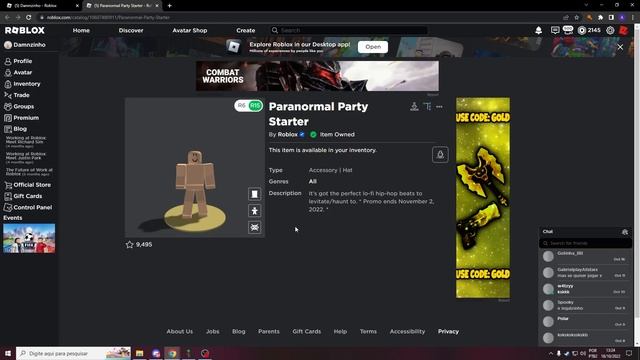Screen dimensions: 640x360
Task: Click the item notify bell button
Action: point(440,155)
